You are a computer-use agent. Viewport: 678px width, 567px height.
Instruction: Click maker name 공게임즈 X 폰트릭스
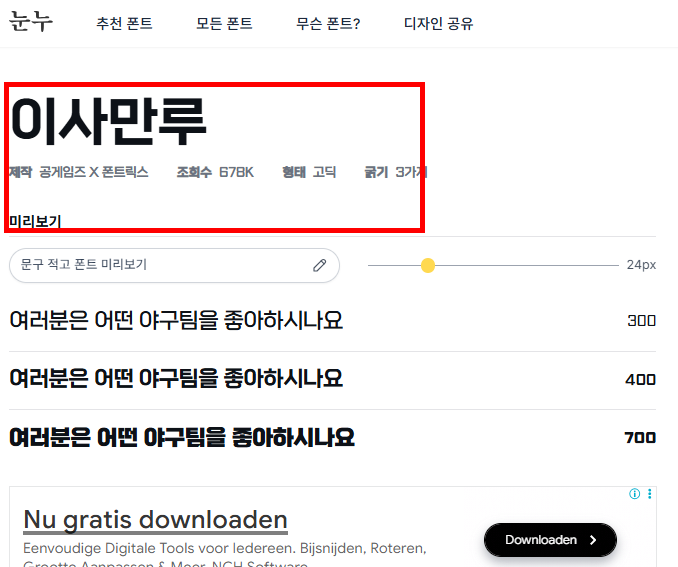pyautogui.click(x=93, y=172)
